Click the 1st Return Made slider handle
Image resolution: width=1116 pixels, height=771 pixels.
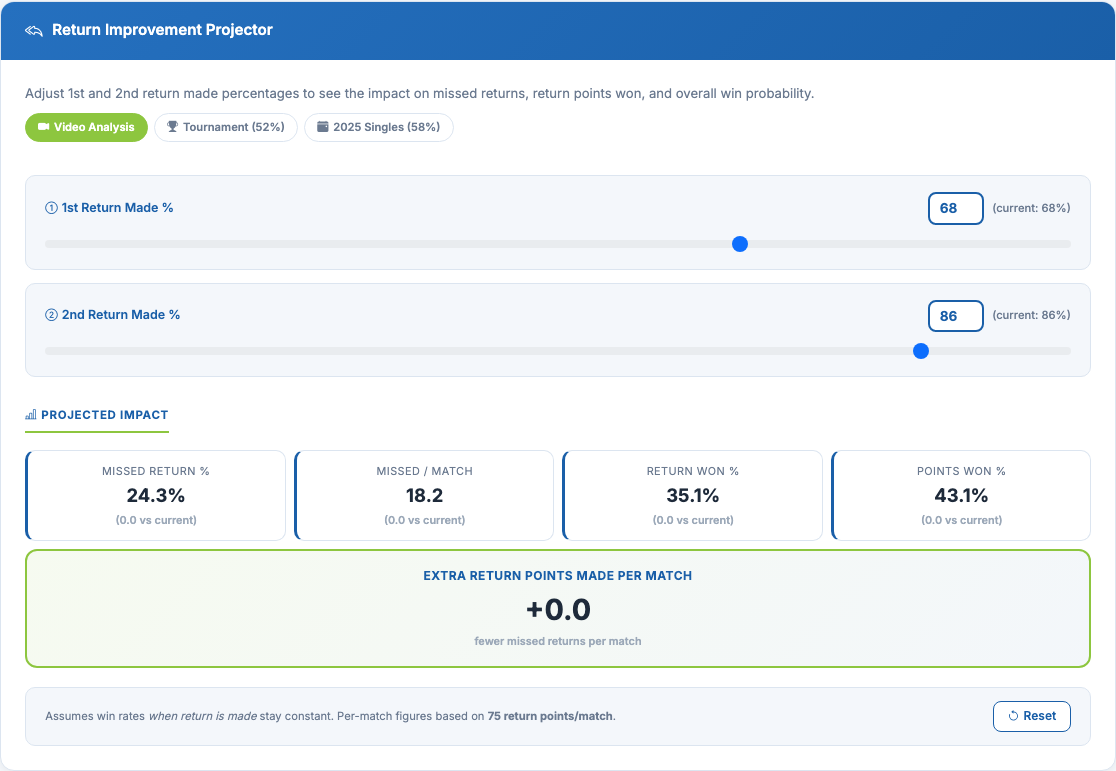[x=740, y=244]
